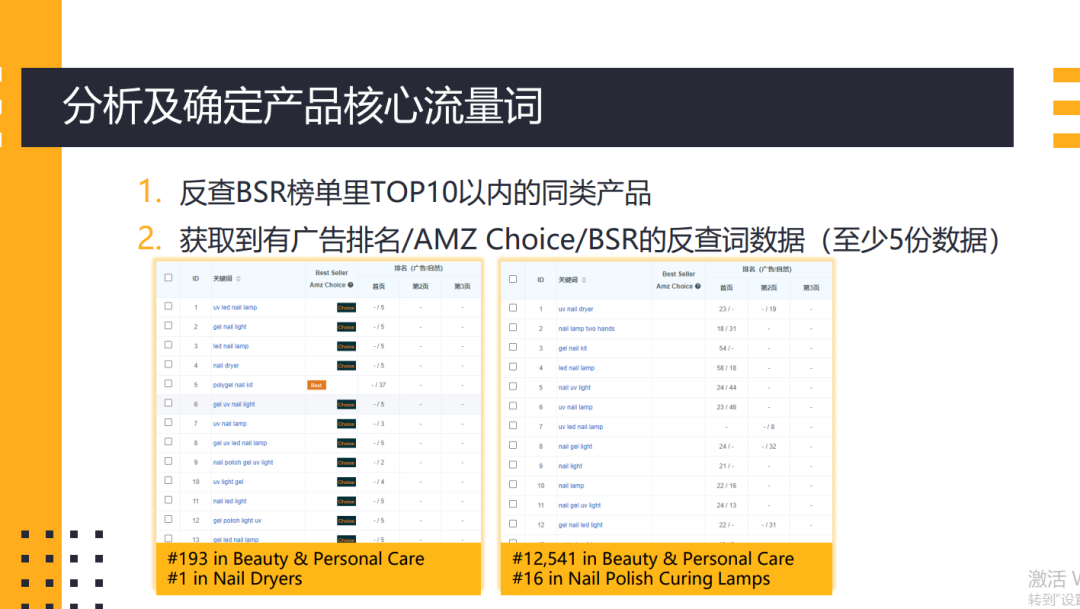Click the sort arrows on right table 关键词 column

pos(585,281)
